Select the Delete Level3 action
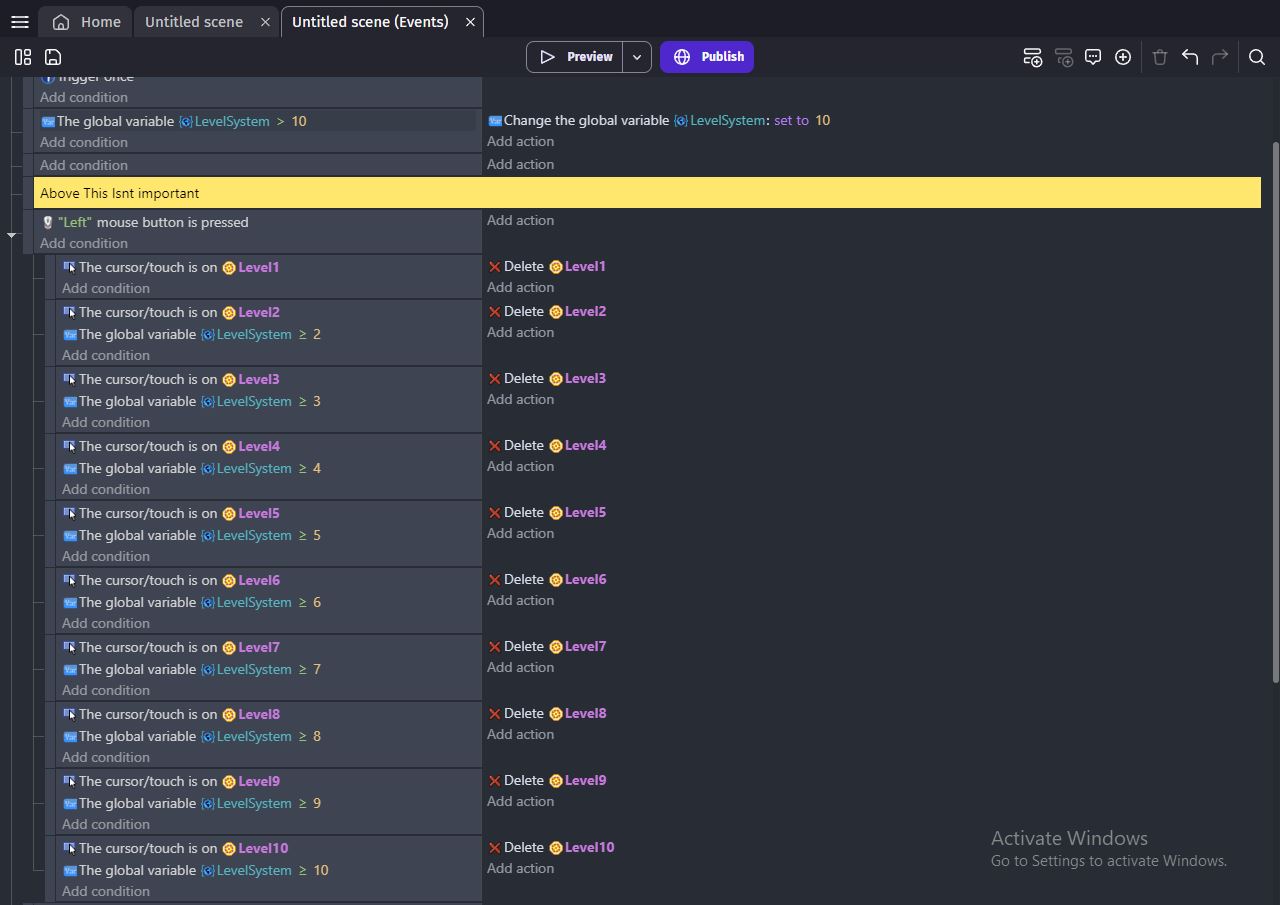Viewport: 1280px width, 905px height. (547, 378)
